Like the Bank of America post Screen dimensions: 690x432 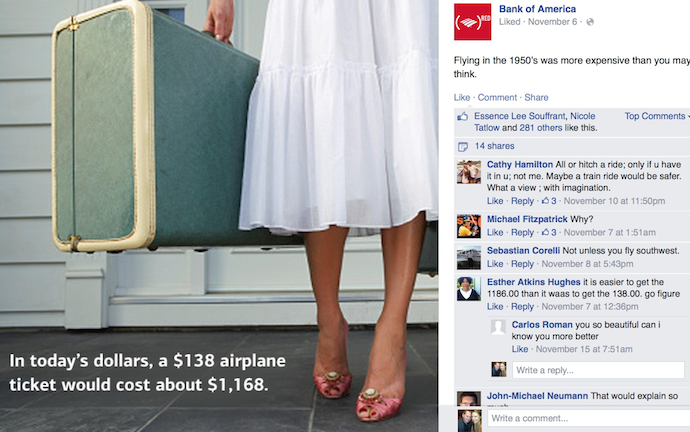462,98
